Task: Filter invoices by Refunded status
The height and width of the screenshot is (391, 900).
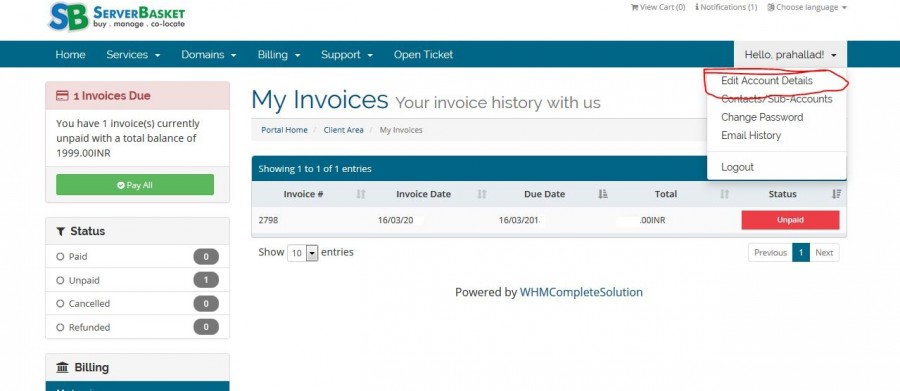Action: pyautogui.click(x=137, y=327)
